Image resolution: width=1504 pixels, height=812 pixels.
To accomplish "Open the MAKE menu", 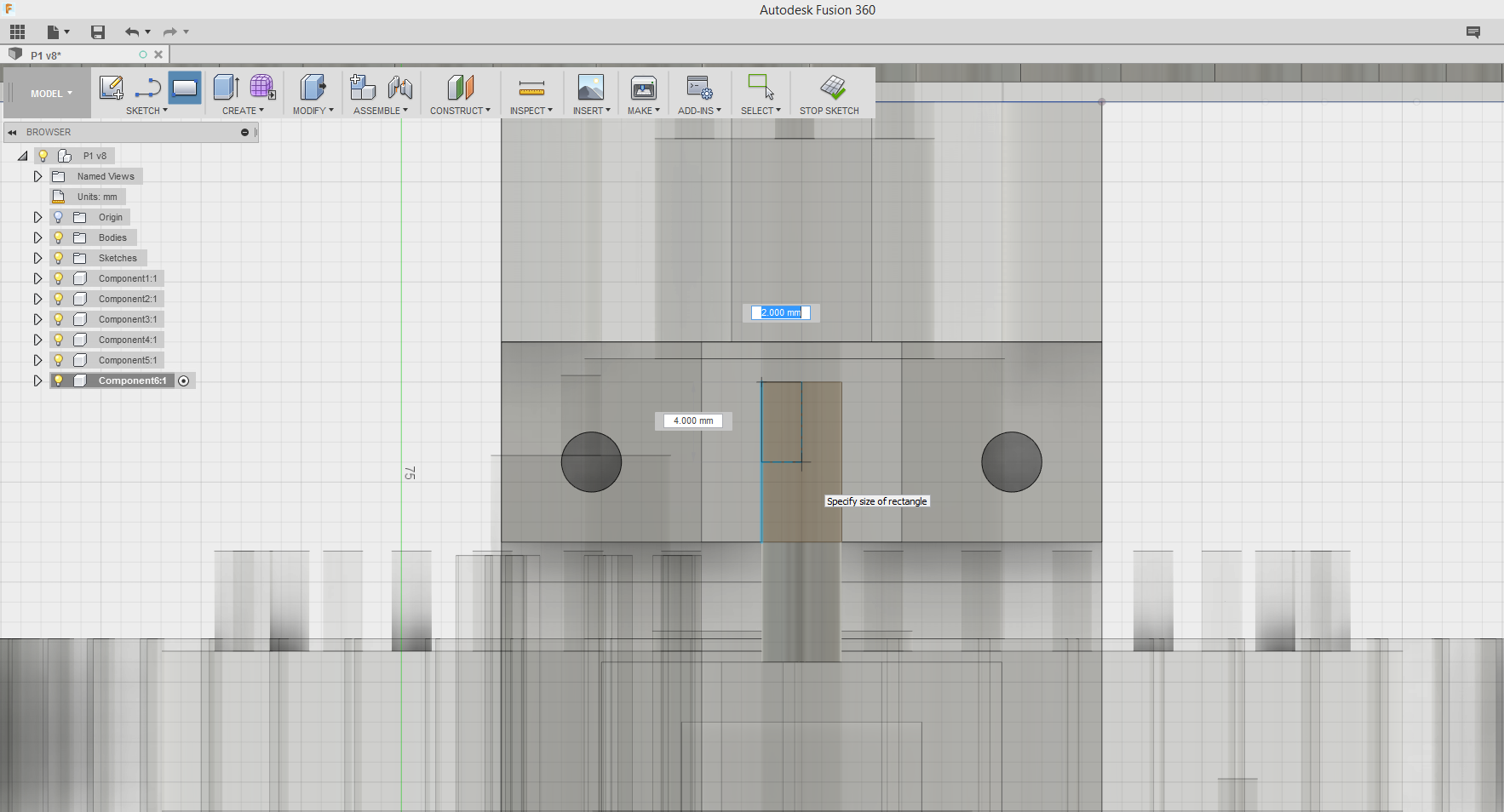I will (644, 111).
